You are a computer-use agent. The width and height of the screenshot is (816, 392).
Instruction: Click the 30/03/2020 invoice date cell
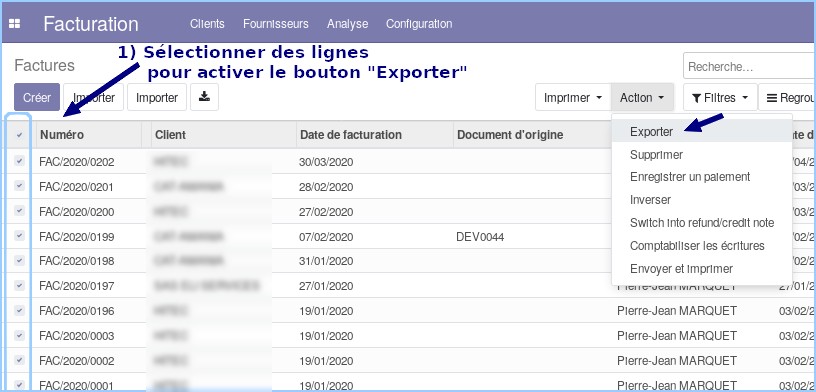pos(326,162)
